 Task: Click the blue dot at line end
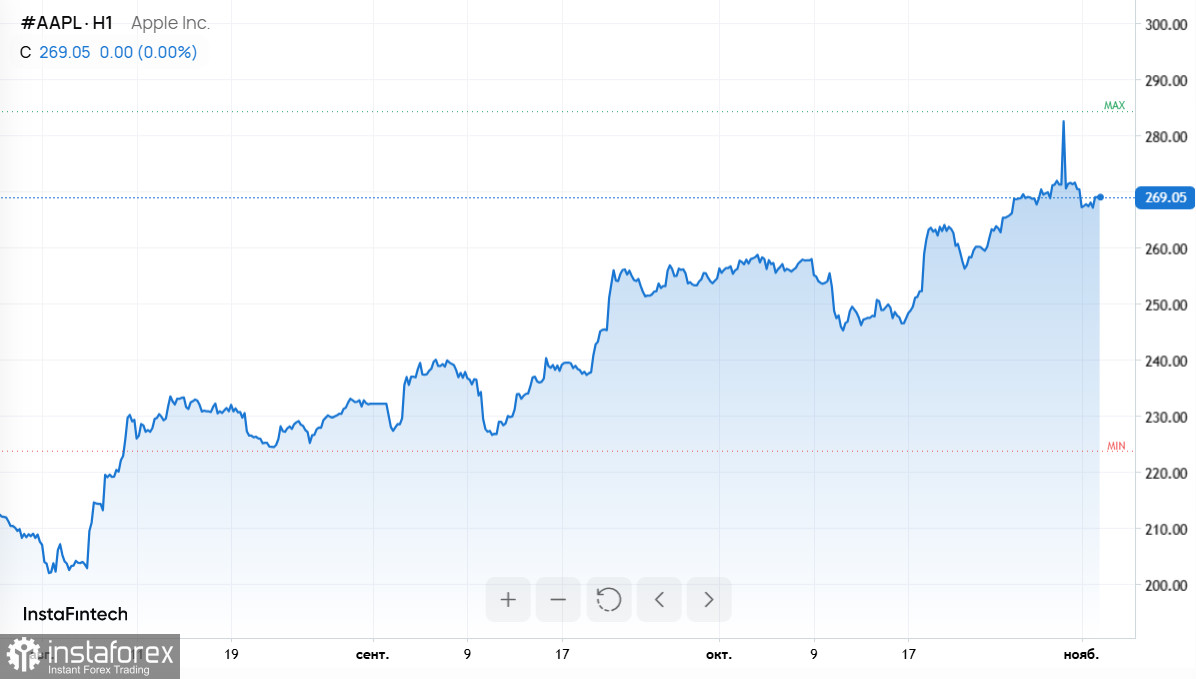[x=1100, y=197]
